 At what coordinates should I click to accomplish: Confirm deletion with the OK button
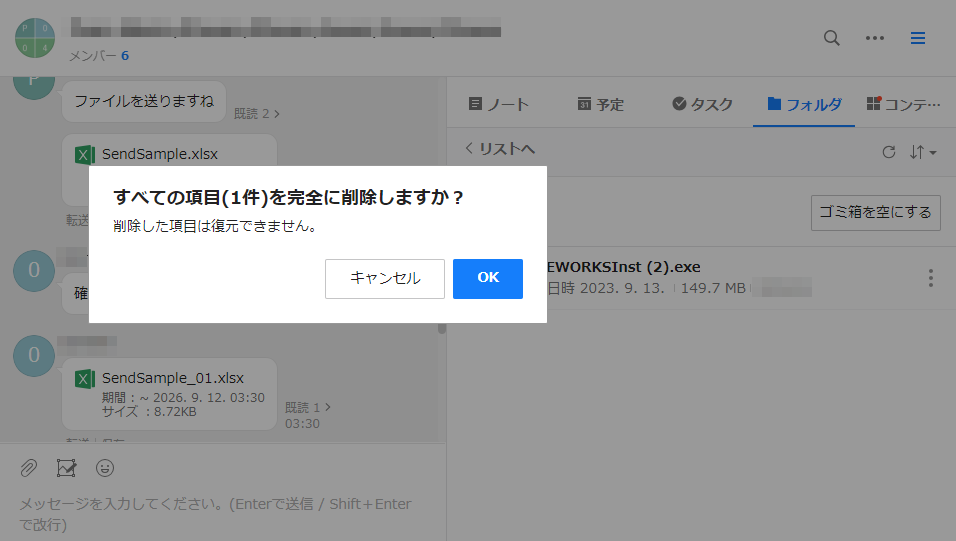click(x=487, y=278)
